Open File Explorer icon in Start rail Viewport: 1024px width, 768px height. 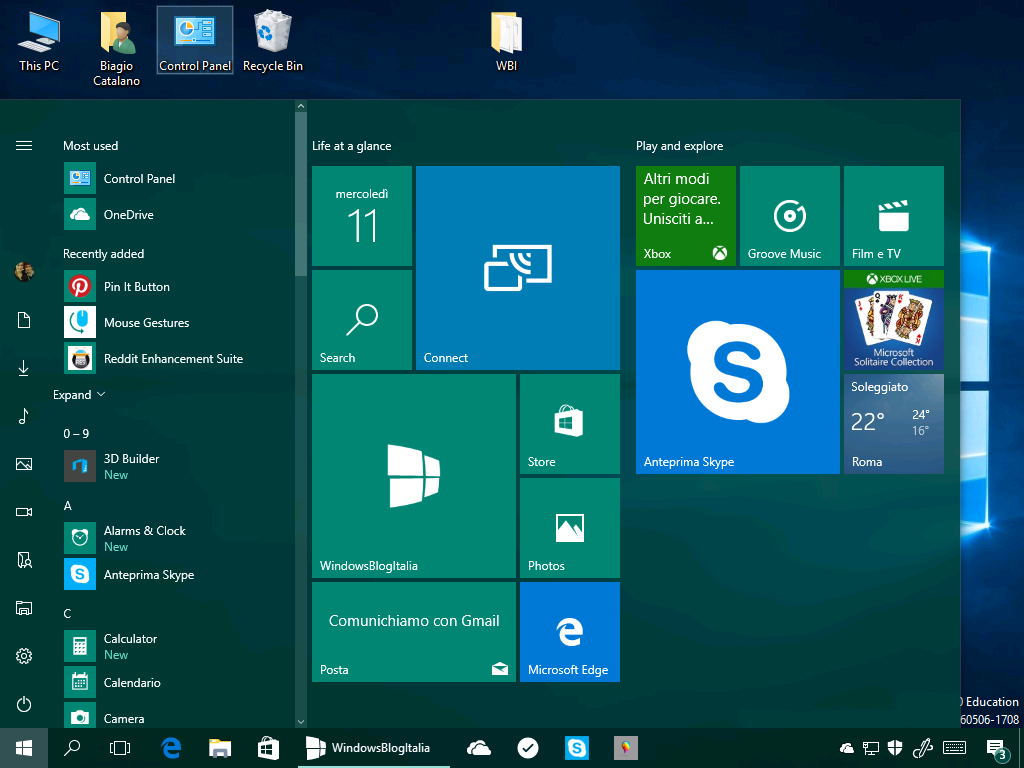tap(24, 608)
